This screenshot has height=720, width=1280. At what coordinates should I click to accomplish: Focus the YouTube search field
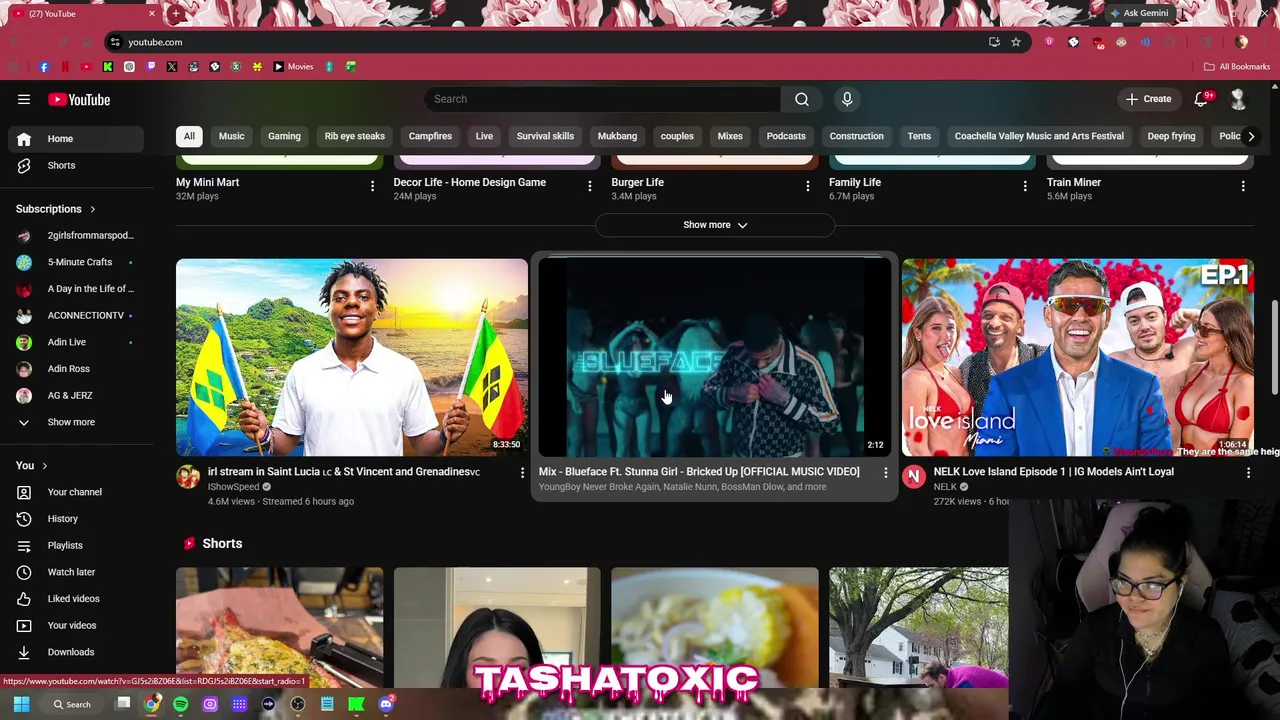click(603, 99)
